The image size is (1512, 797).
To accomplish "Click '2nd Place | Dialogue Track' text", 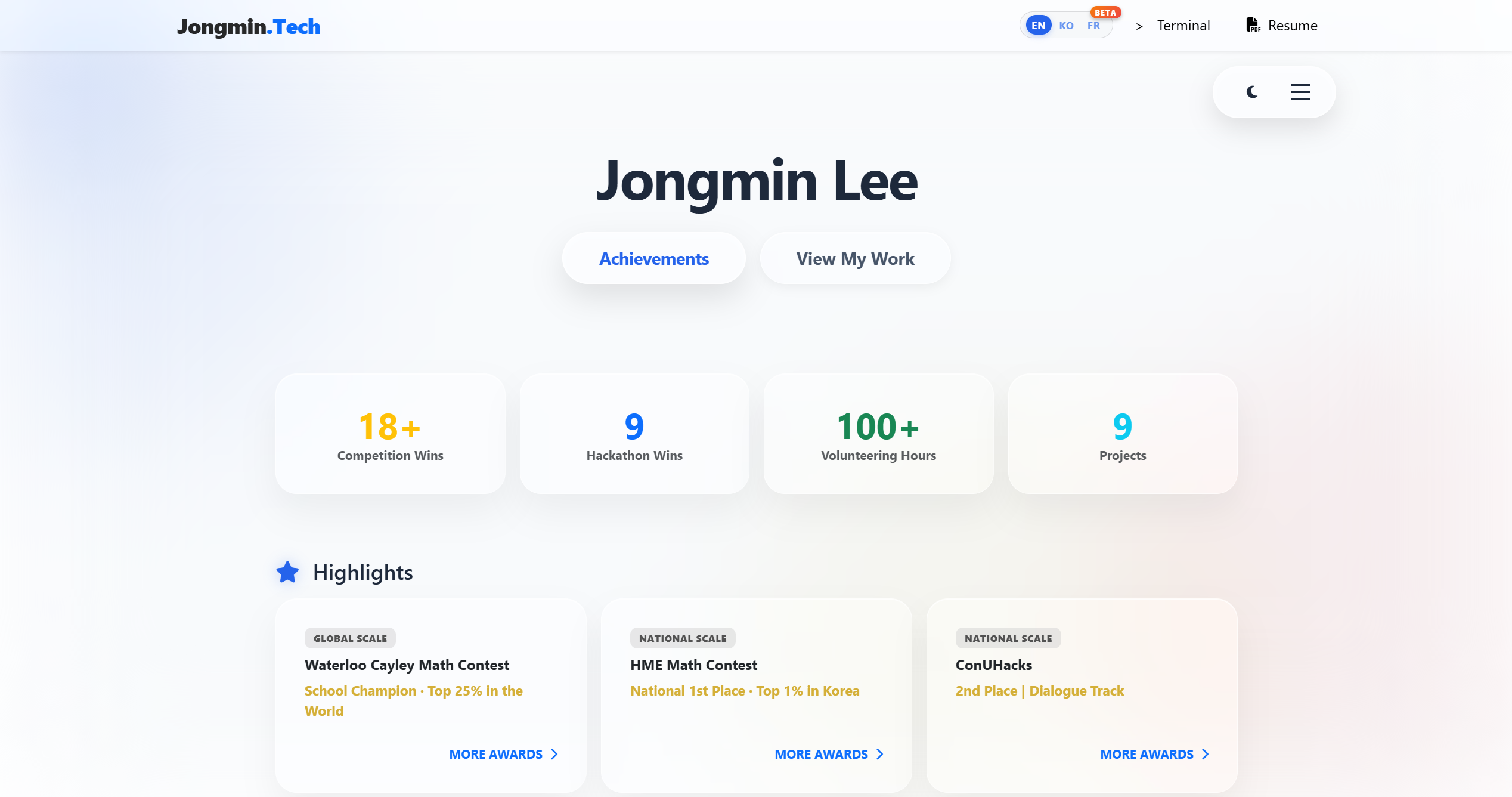I will [x=1040, y=691].
